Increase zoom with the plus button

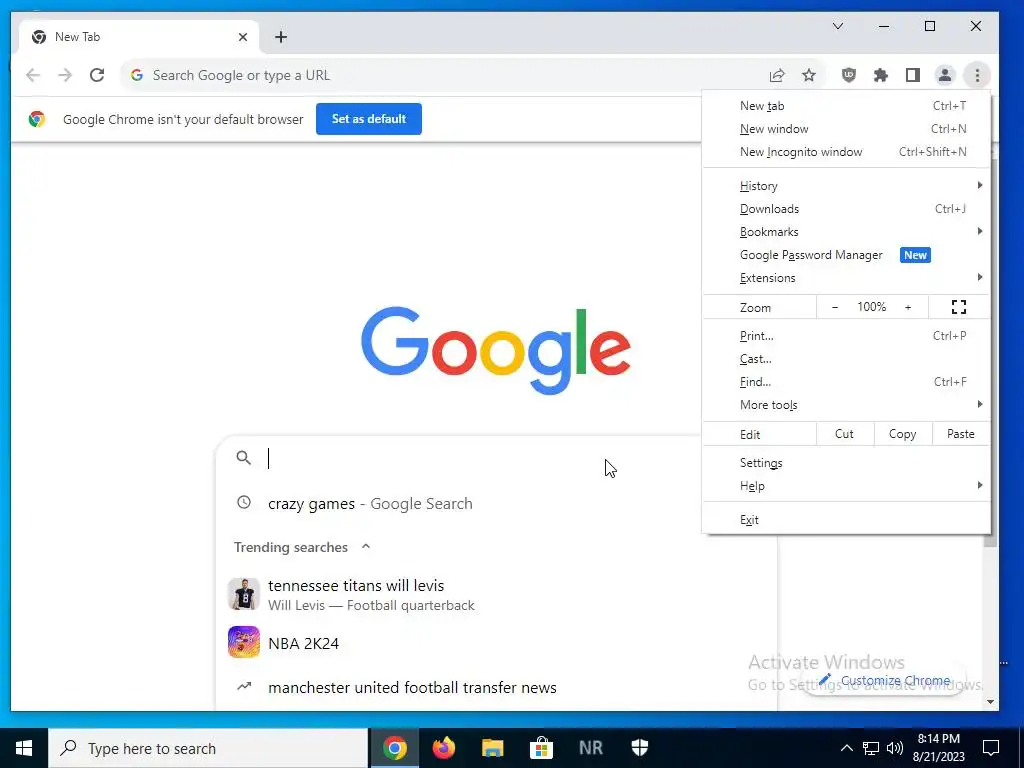click(908, 307)
